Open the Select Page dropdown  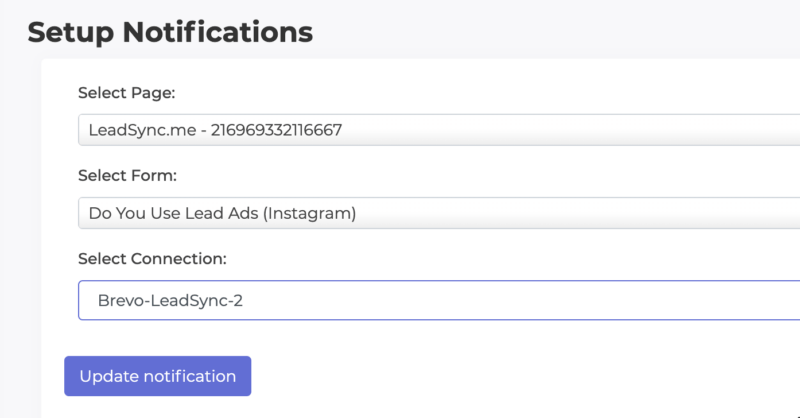click(438, 130)
